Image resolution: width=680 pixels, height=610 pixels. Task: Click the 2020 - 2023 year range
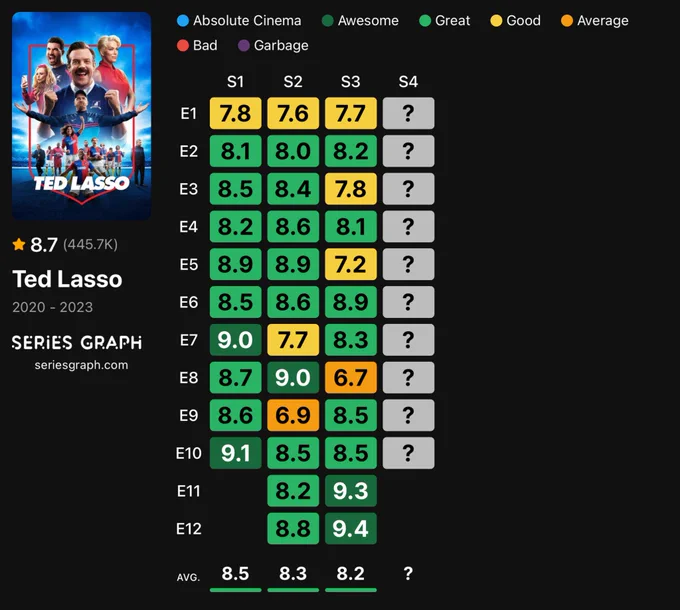[x=52, y=307]
